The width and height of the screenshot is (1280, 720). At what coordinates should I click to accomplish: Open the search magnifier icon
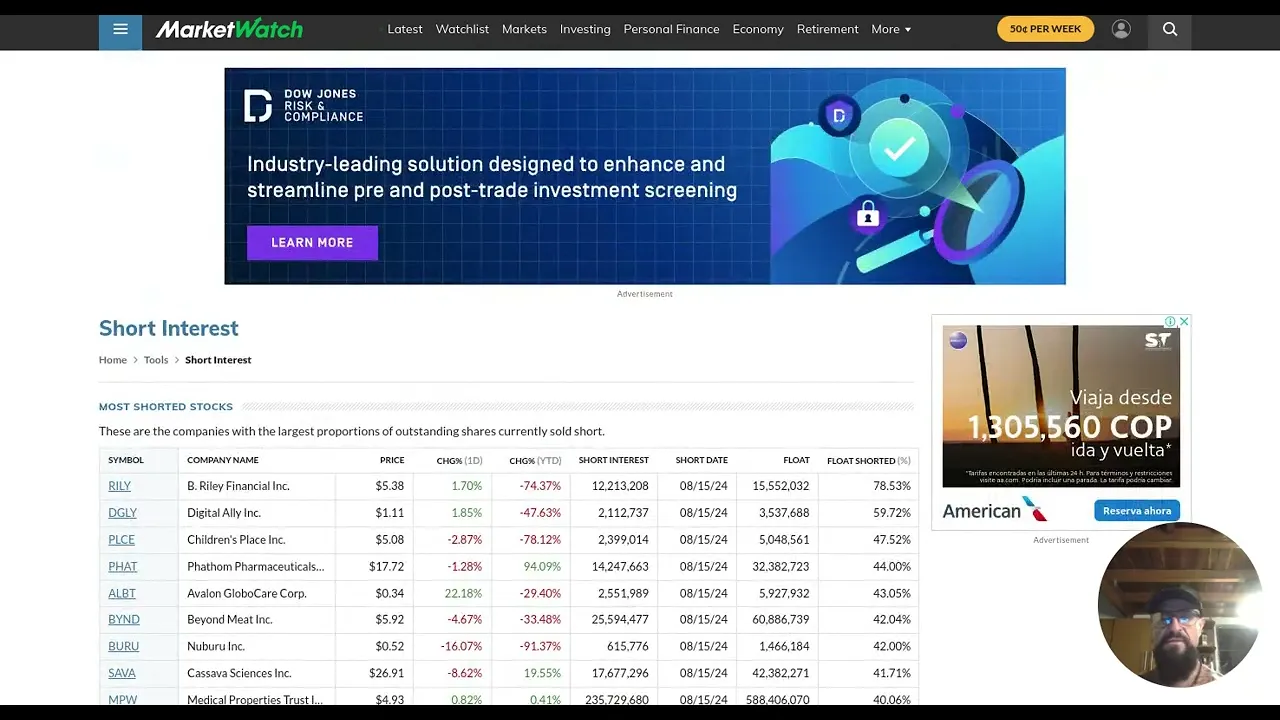click(1170, 29)
